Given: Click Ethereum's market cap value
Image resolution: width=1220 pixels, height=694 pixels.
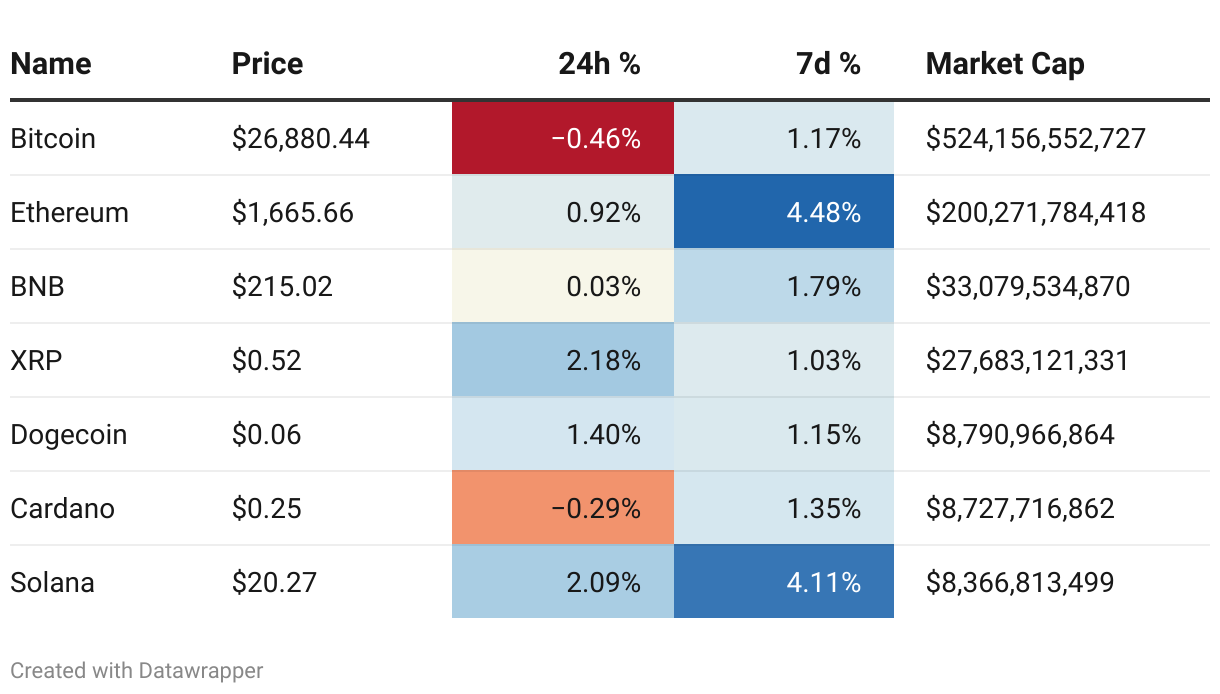Looking at the screenshot, I should (x=1036, y=212).
